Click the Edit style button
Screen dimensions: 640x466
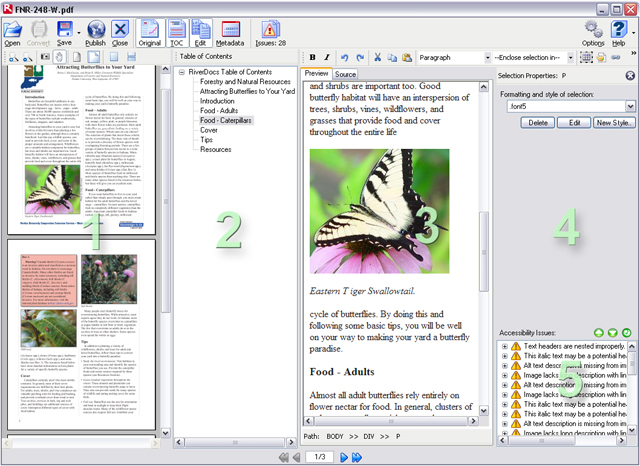pyautogui.click(x=574, y=123)
